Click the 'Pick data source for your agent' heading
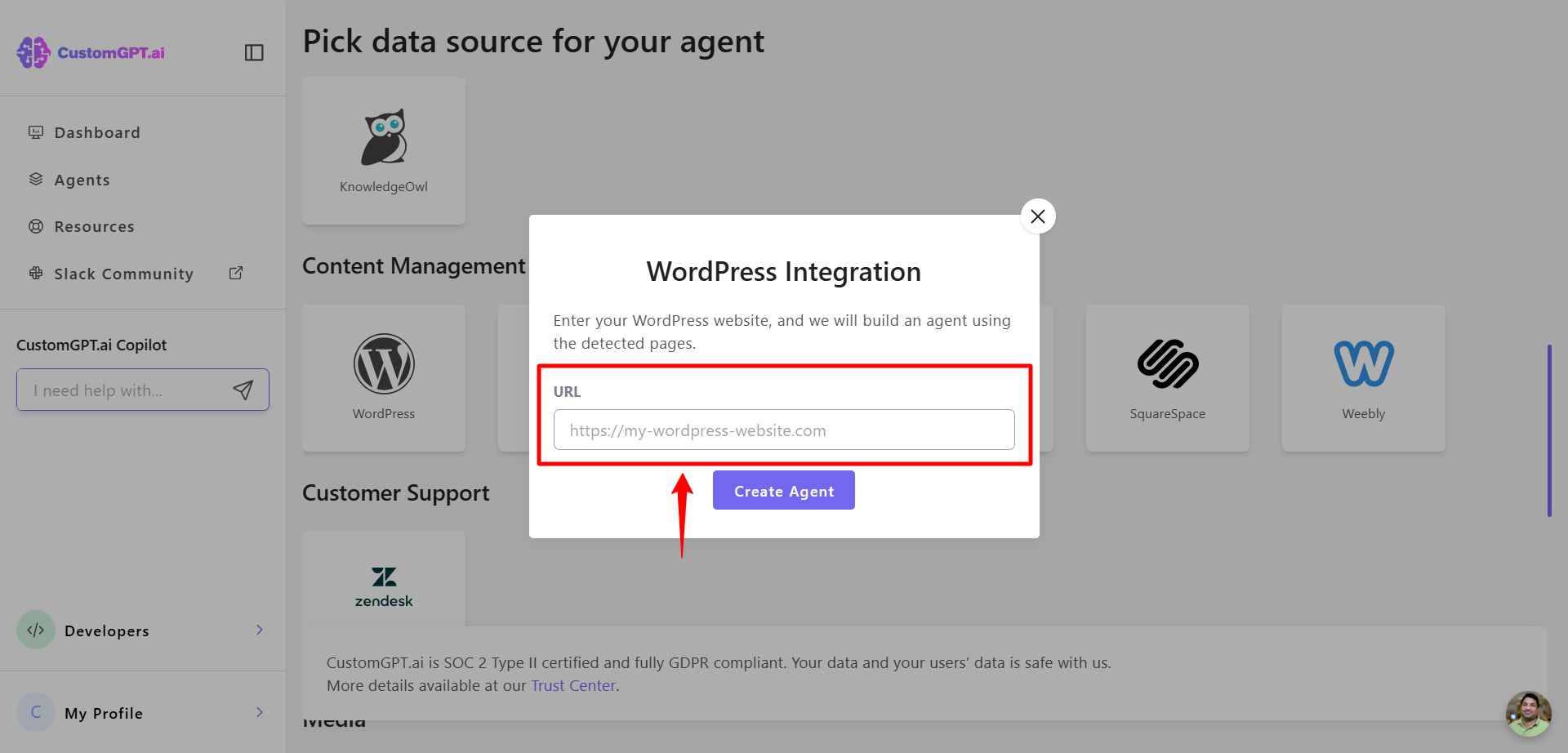 point(533,42)
